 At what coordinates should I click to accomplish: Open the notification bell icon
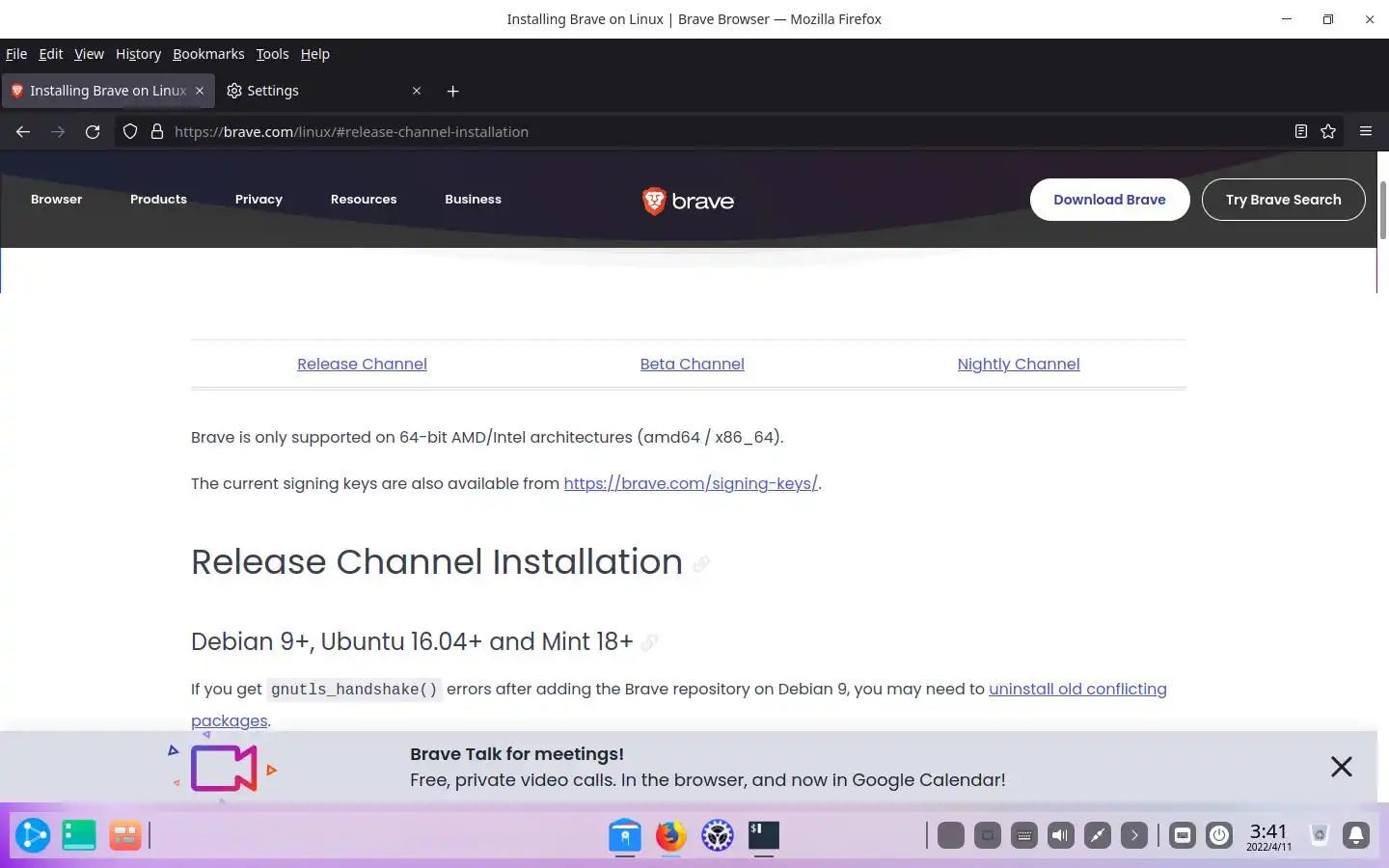[1356, 835]
